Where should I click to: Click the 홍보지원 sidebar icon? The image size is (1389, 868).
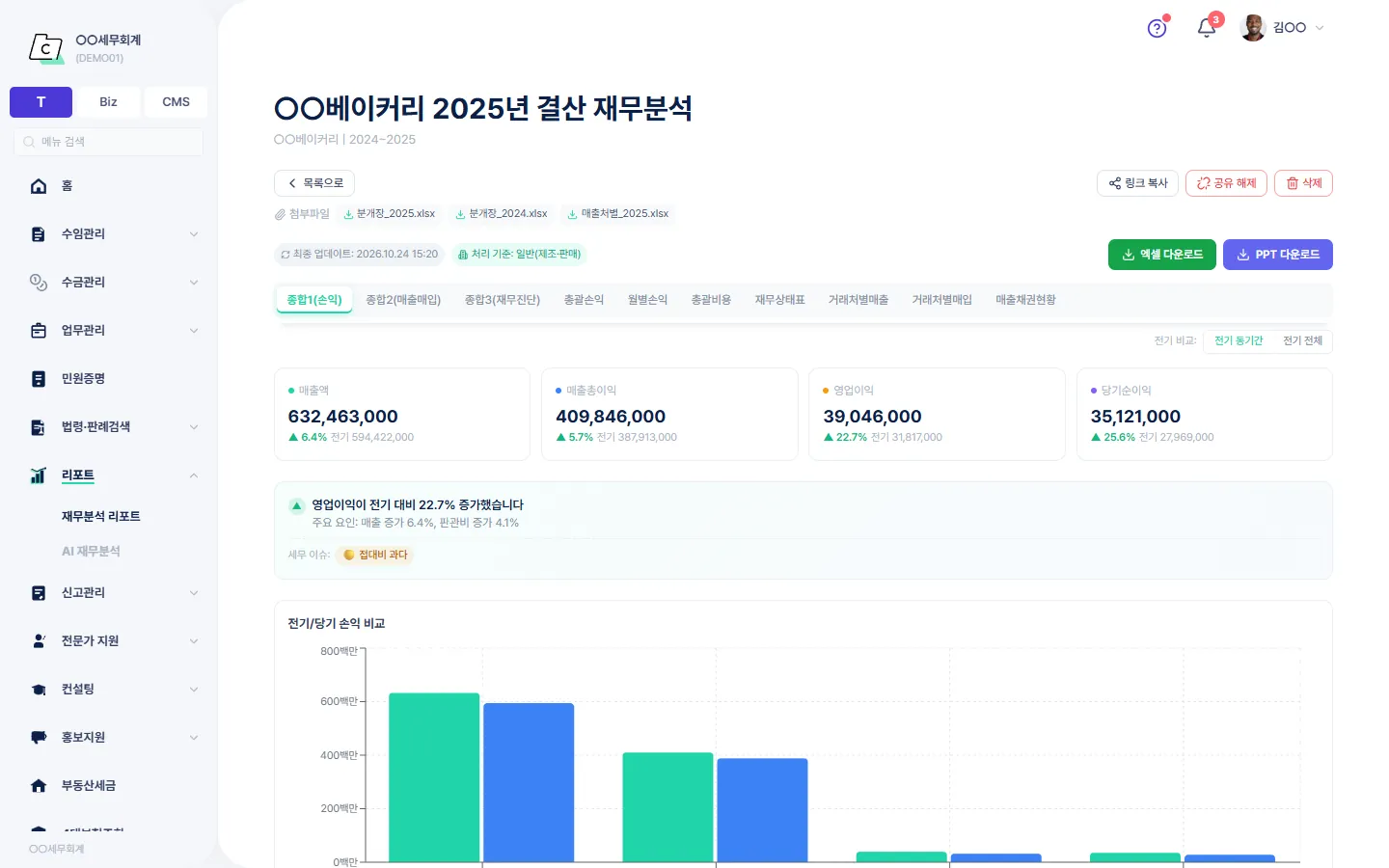(39, 738)
